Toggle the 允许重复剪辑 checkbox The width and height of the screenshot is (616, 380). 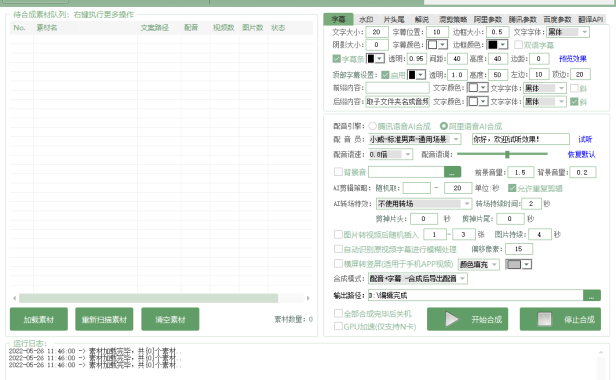coord(512,188)
